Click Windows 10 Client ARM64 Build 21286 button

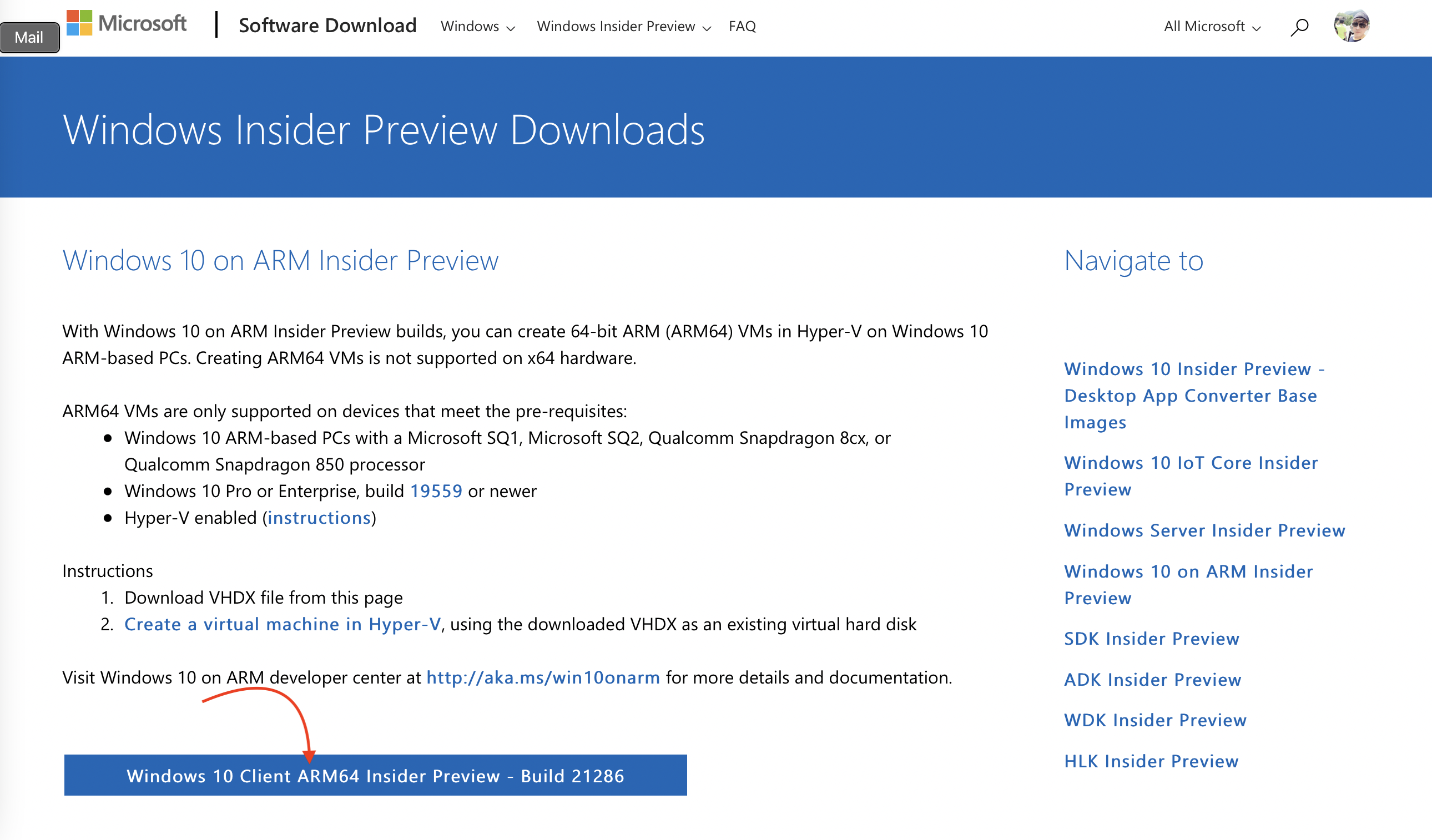[375, 775]
